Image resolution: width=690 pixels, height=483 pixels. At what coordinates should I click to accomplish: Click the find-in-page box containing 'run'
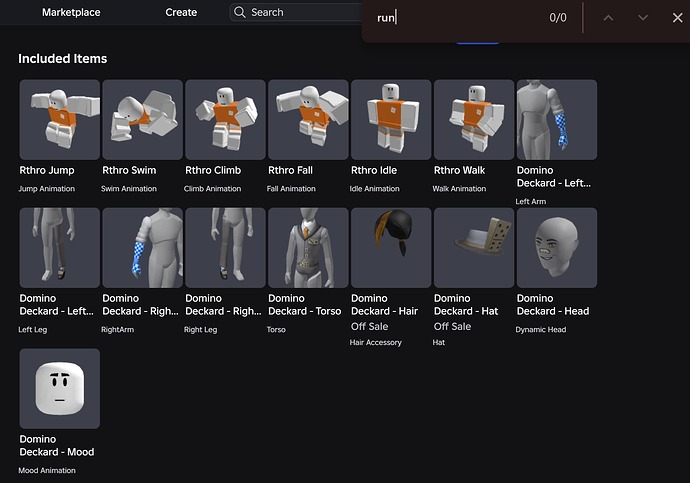point(458,18)
